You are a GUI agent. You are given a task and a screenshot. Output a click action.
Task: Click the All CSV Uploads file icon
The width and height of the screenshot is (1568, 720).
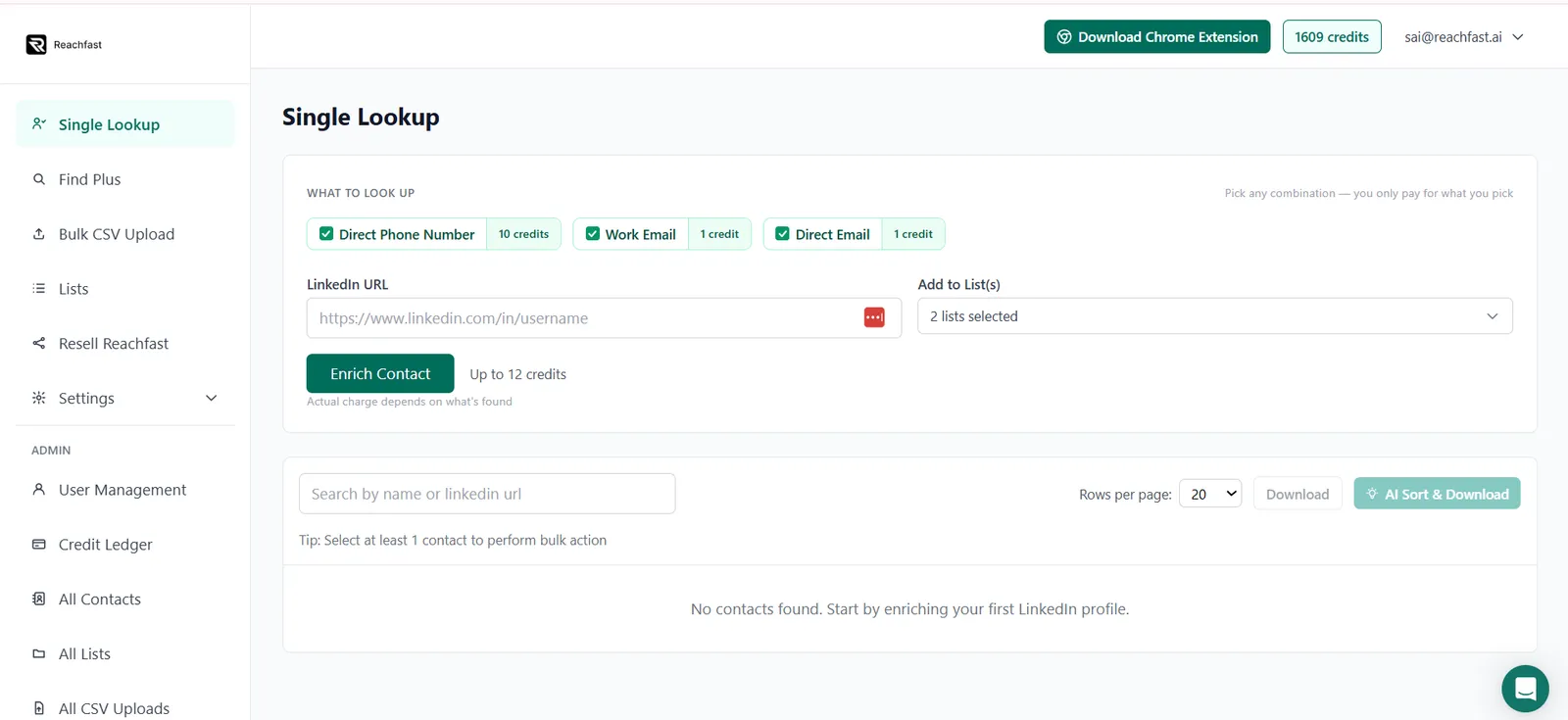(39, 708)
